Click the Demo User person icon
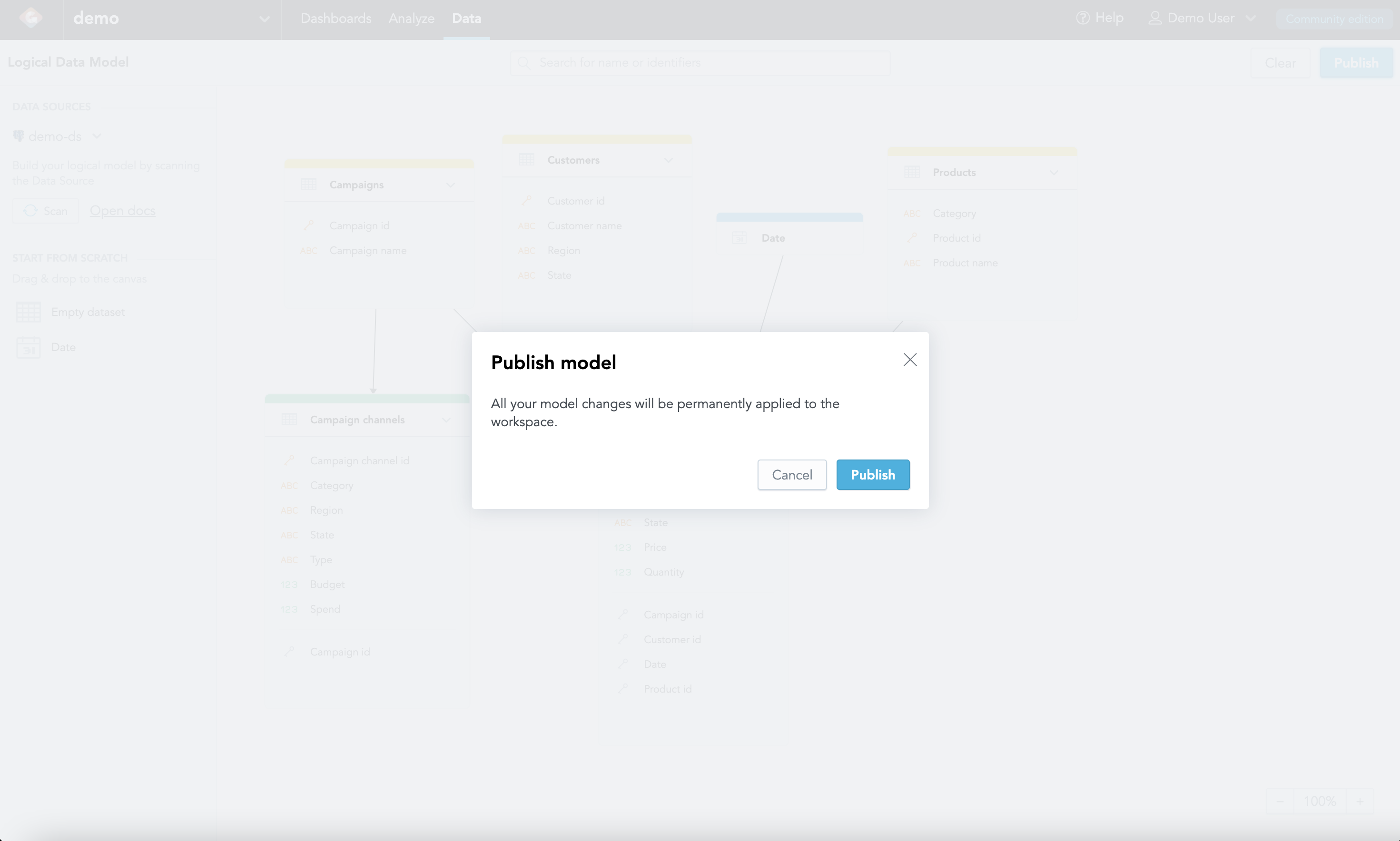This screenshot has width=1400, height=841. (1154, 18)
